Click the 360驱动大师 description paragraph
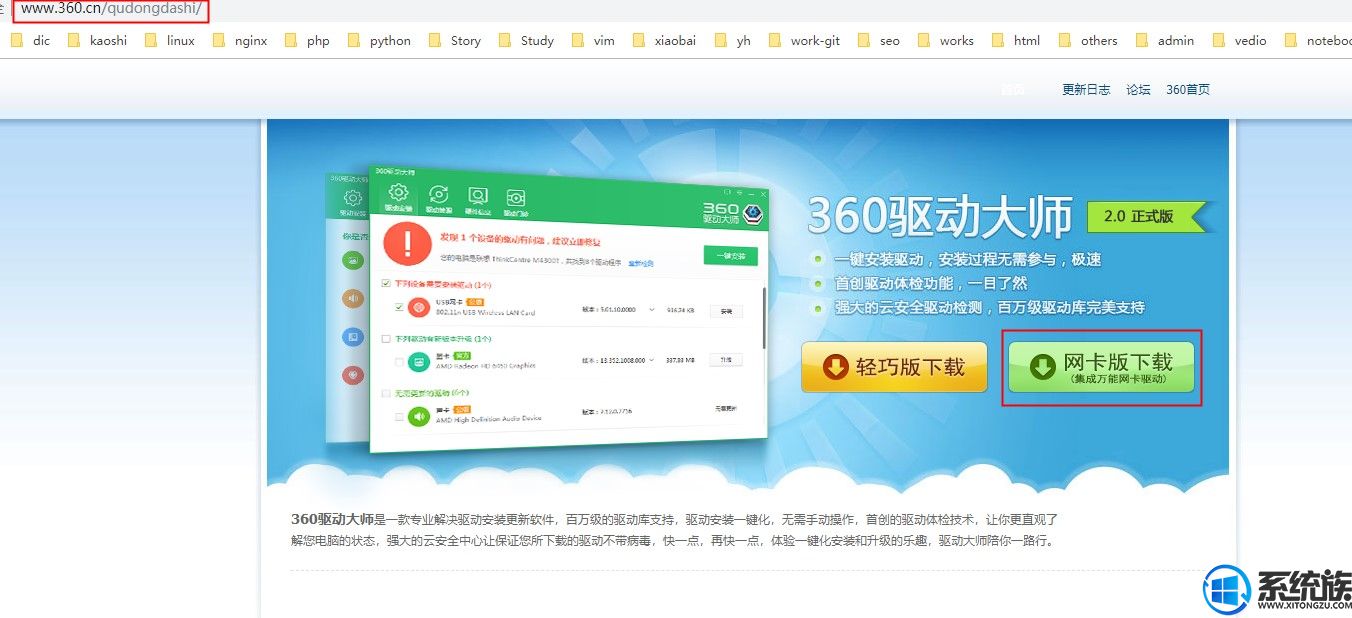Screen dimensions: 1352x618 pyautogui.click(x=674, y=530)
